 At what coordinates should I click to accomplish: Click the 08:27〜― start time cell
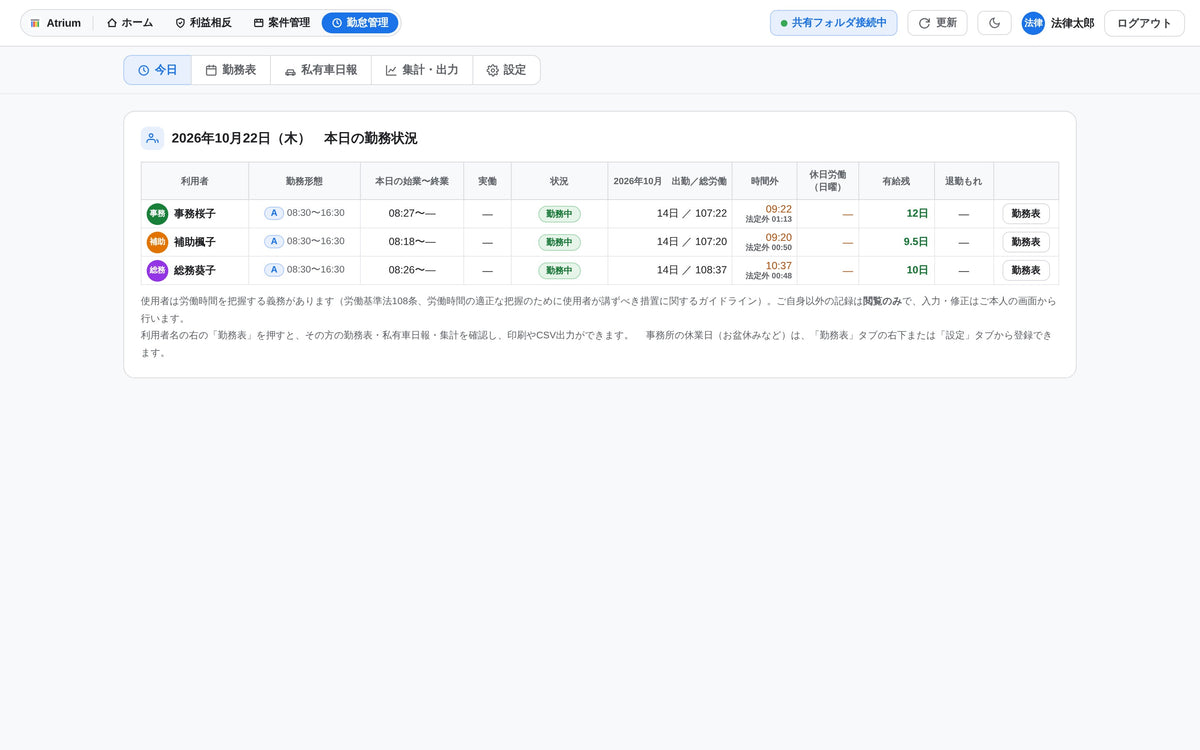[x=412, y=214]
